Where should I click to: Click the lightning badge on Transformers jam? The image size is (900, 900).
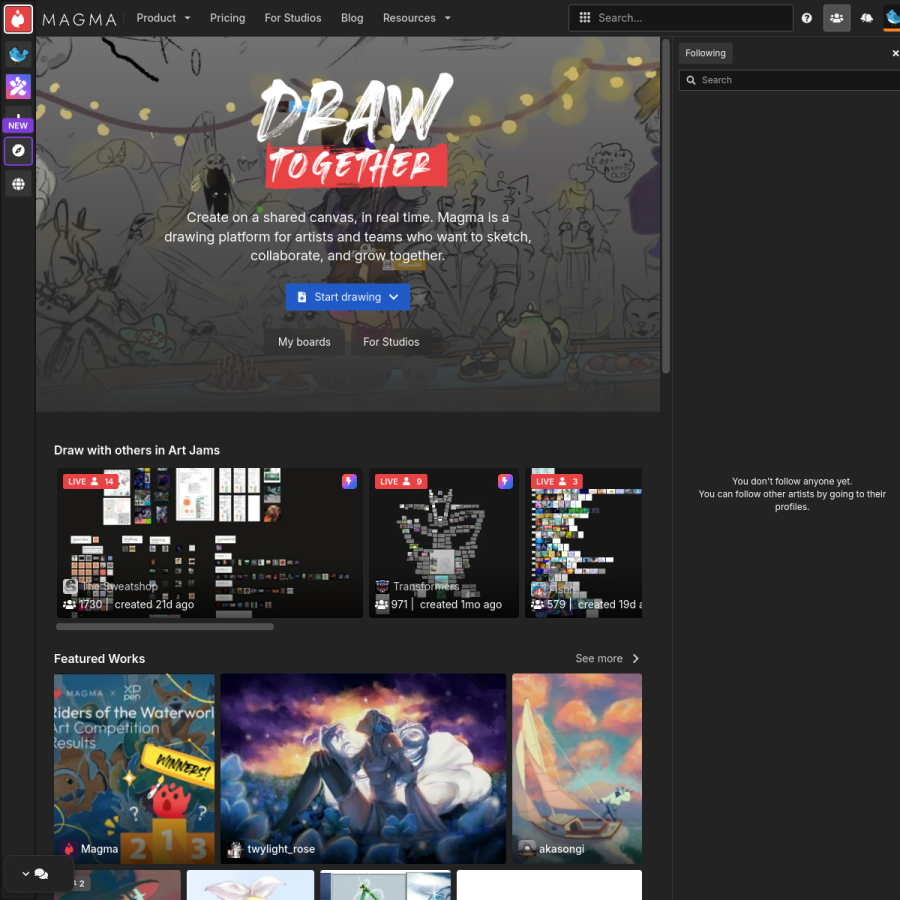[505, 481]
